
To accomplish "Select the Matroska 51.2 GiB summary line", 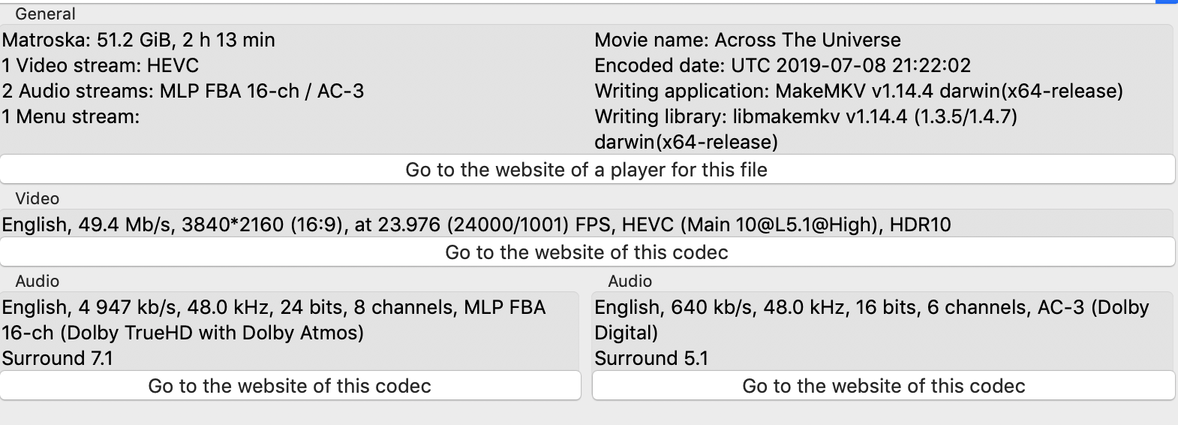I will point(139,41).
